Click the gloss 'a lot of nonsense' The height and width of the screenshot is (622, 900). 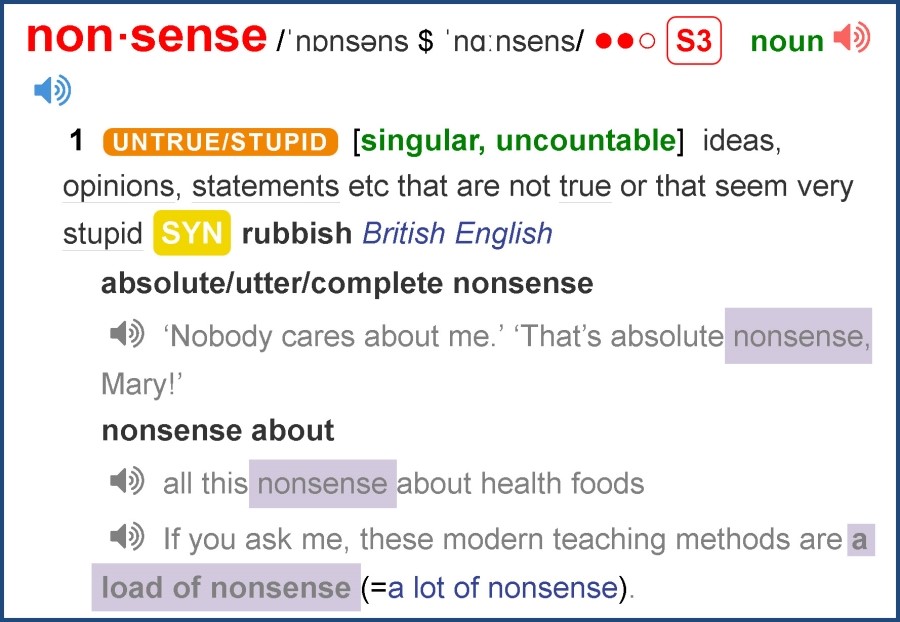503,588
